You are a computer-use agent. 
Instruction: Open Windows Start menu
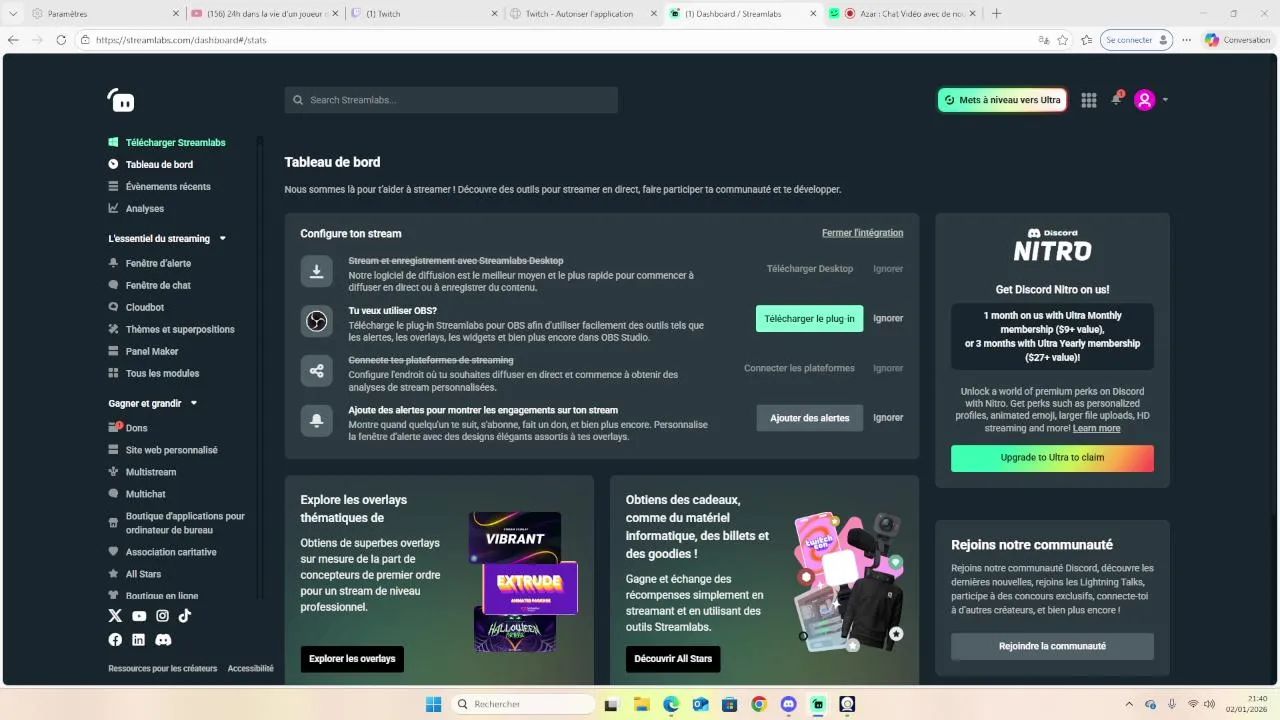(433, 704)
